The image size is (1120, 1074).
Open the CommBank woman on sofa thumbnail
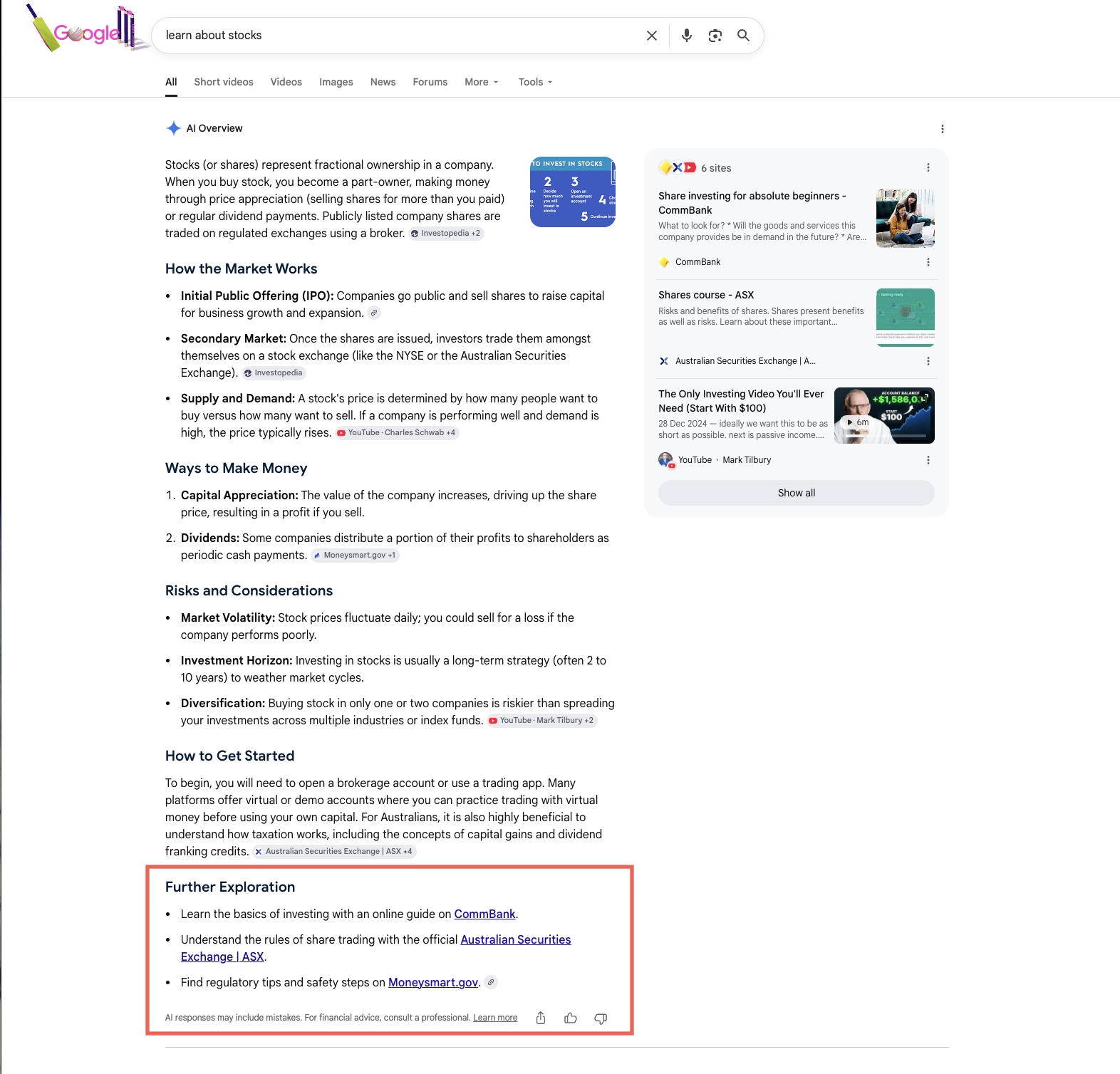(x=905, y=219)
